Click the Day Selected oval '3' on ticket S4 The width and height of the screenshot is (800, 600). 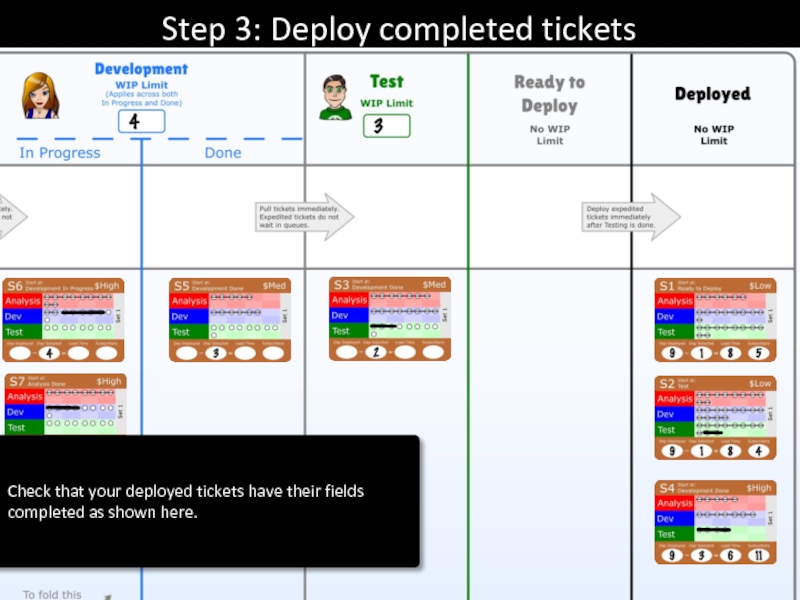(x=701, y=555)
